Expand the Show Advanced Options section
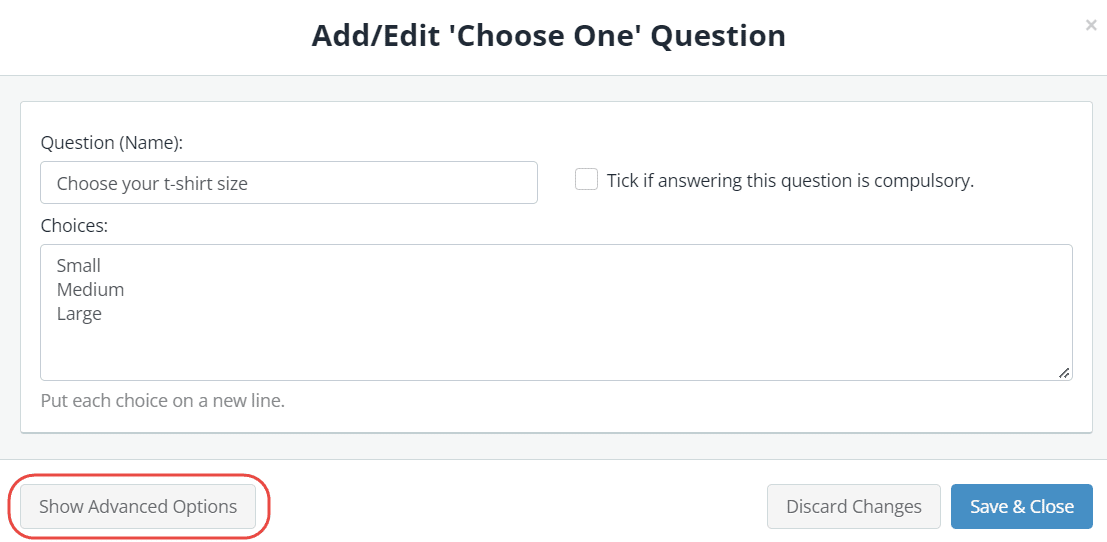Screen dimensions: 1107x542 tap(138, 507)
